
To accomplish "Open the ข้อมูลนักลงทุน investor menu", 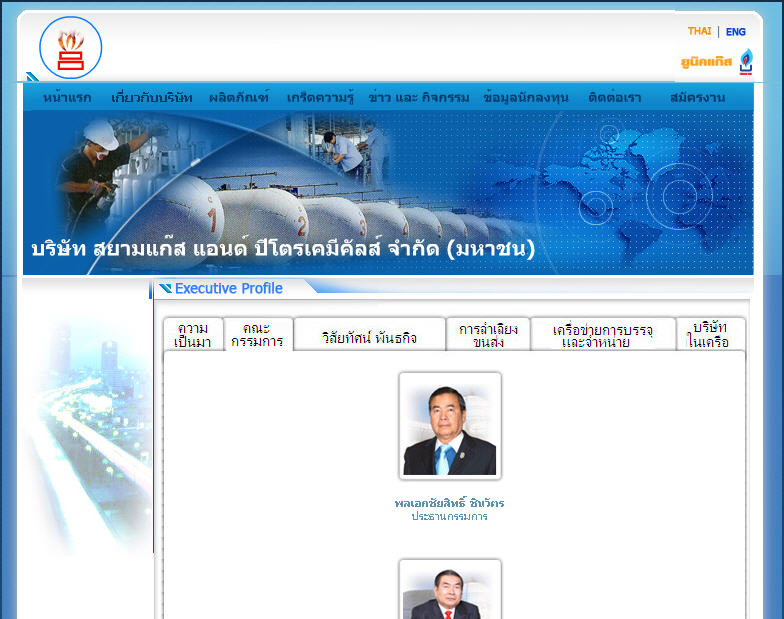I will pyautogui.click(x=526, y=98).
